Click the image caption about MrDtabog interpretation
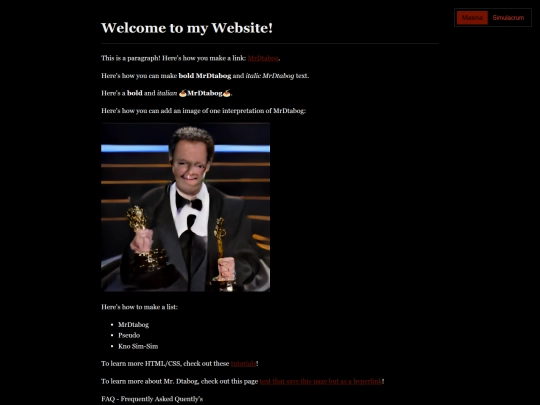540x405 pixels. coord(204,111)
